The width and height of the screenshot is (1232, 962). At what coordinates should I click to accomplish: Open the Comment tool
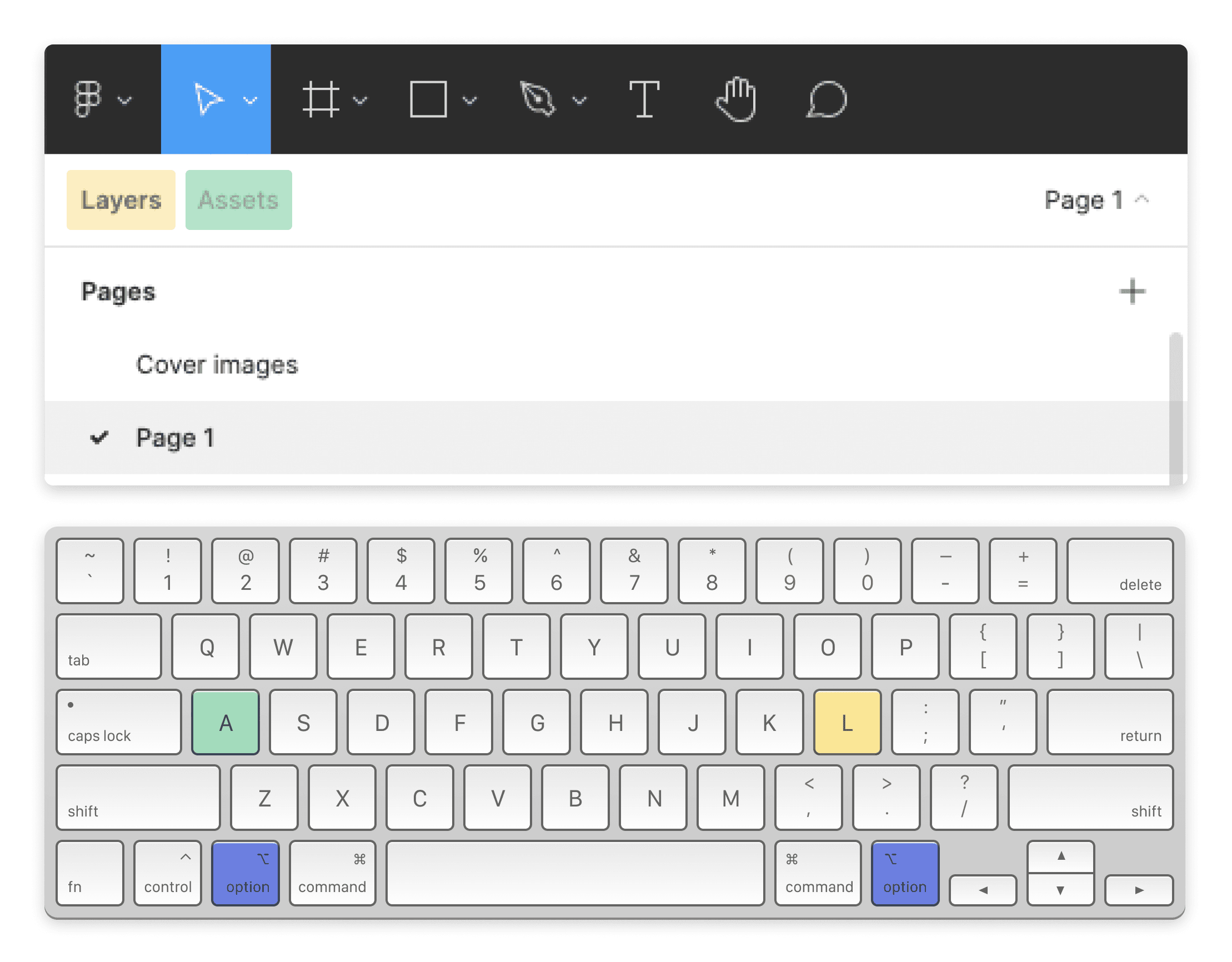(825, 99)
